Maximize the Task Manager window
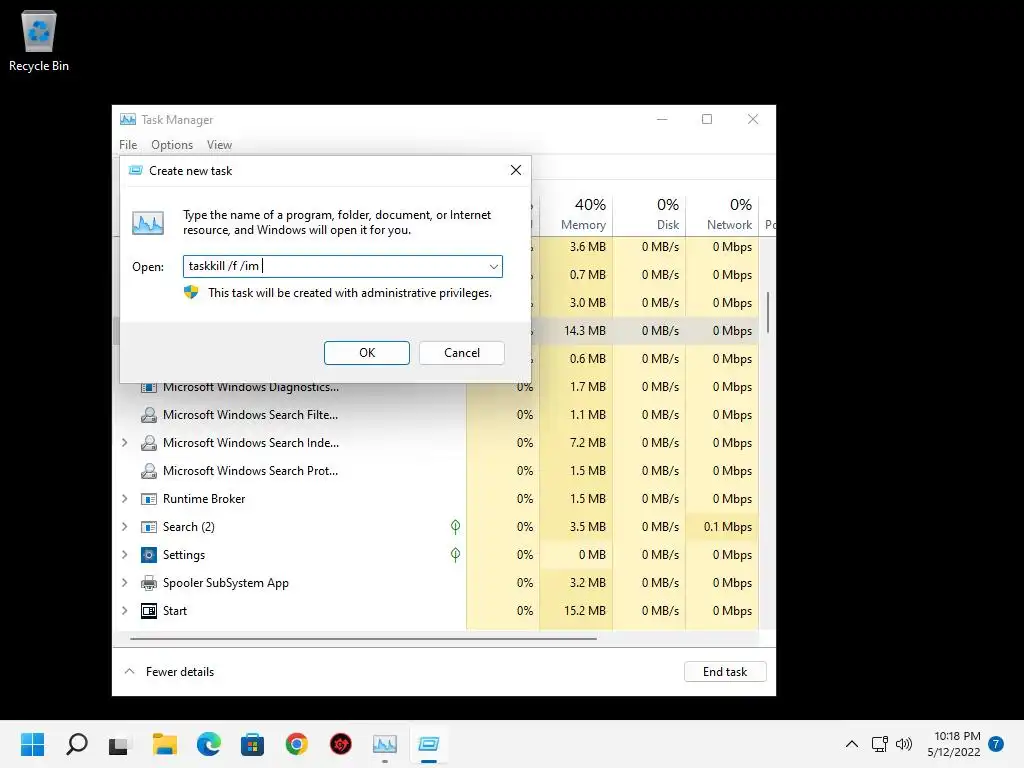The image size is (1024, 768). click(707, 119)
